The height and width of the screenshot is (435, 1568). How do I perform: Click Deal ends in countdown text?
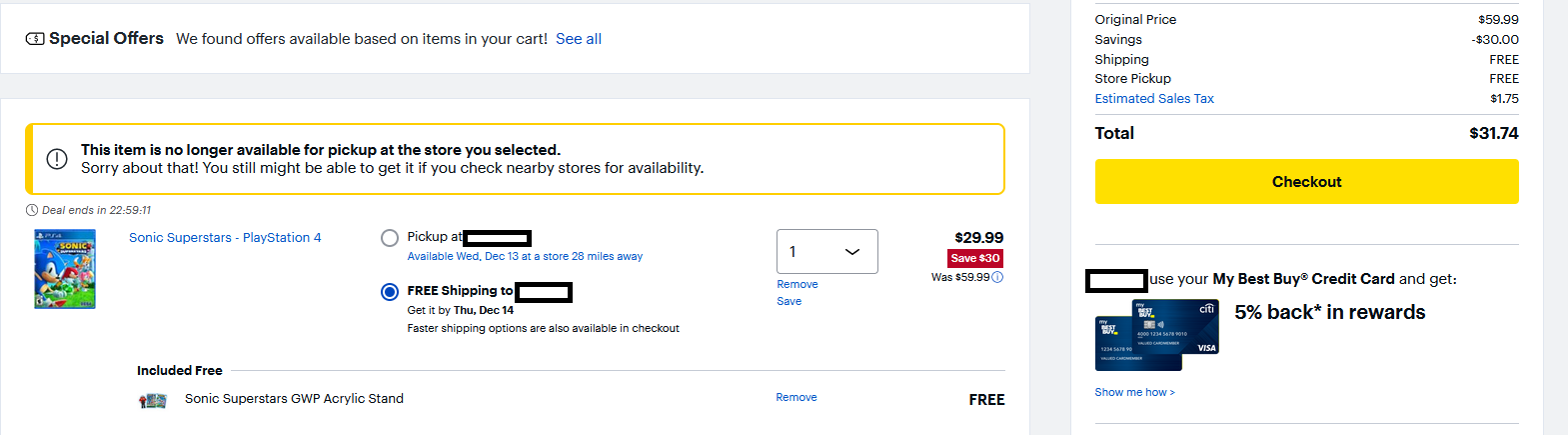(x=96, y=211)
